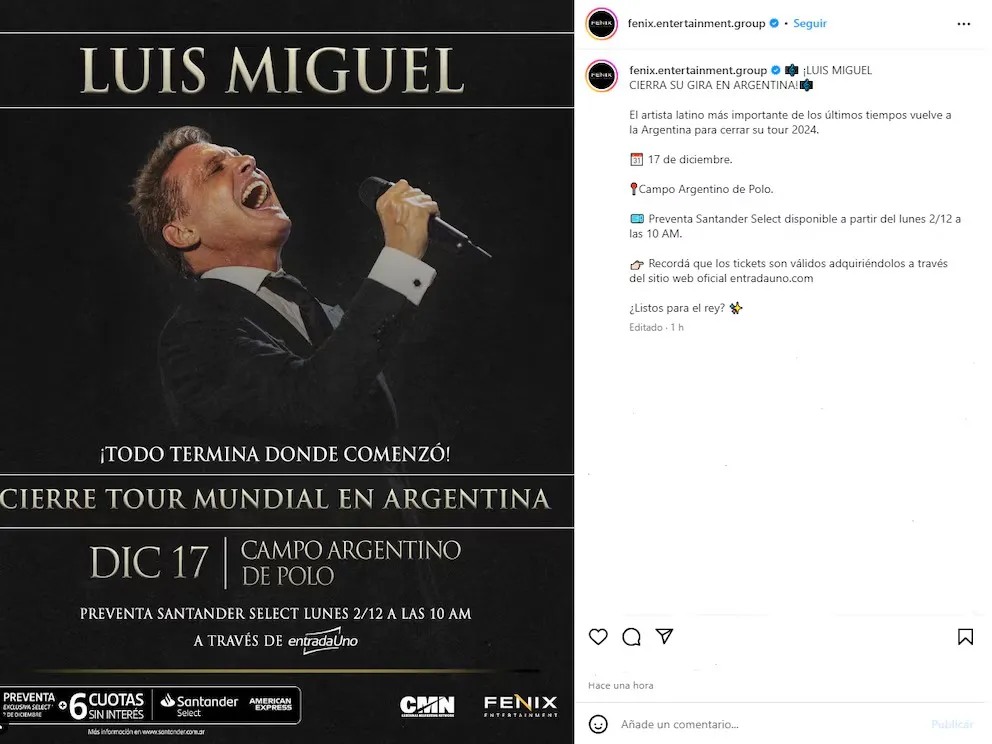Click the 'Hace una hora' timestamp

621,685
